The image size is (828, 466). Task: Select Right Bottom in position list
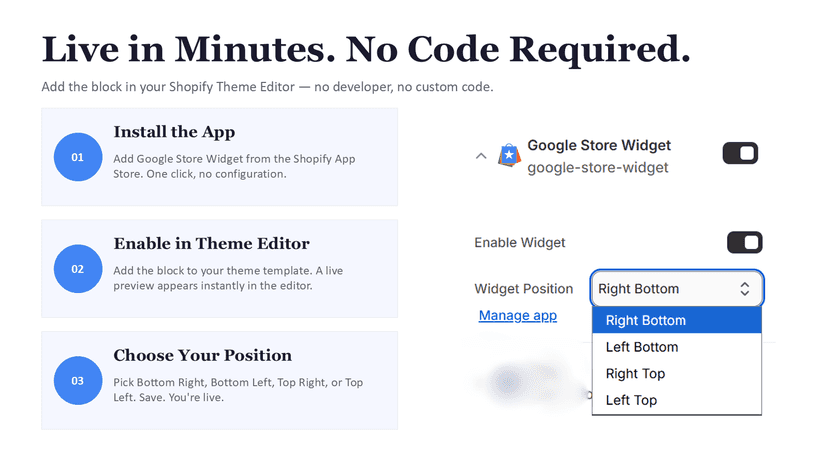[x=677, y=320]
